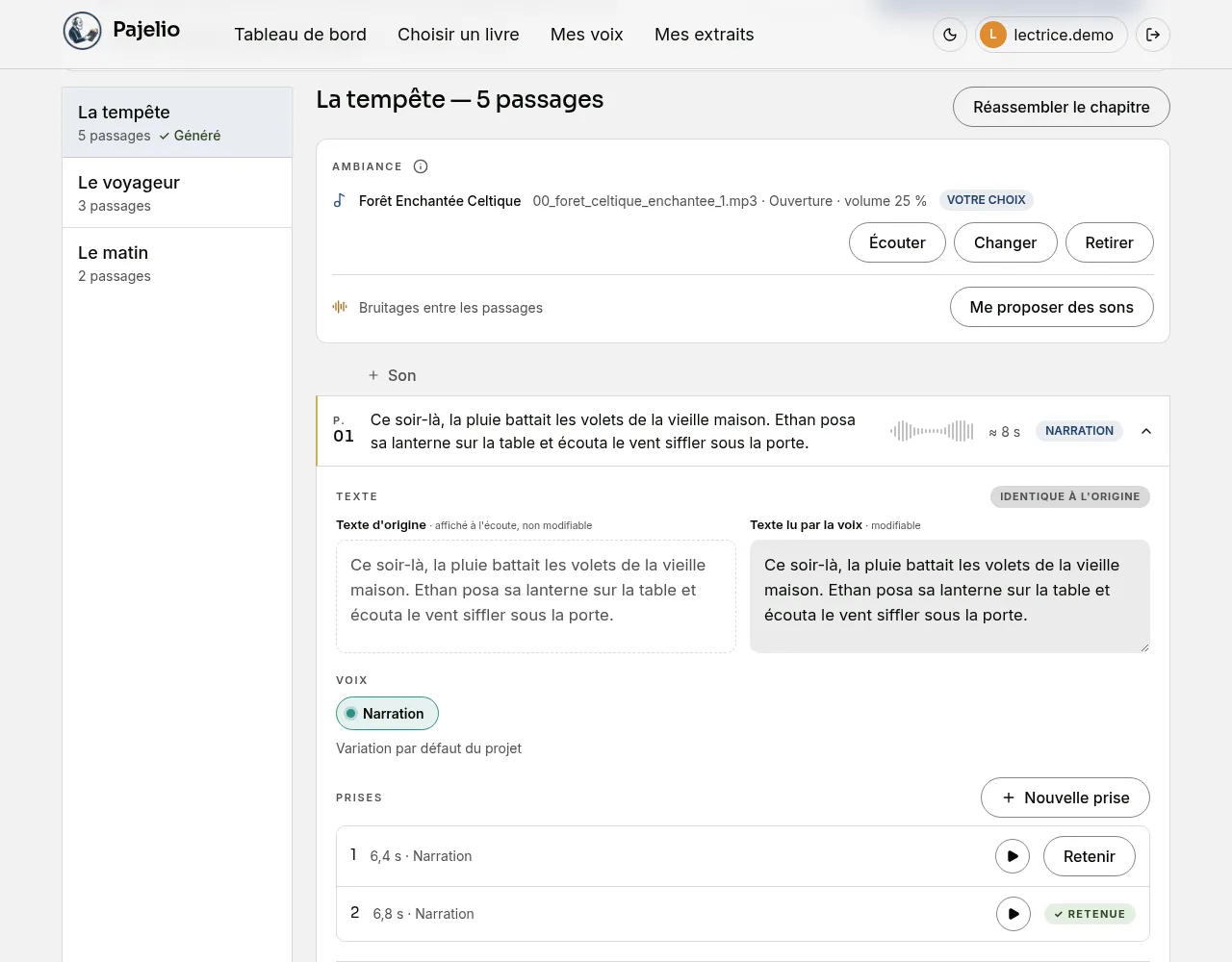The image size is (1232, 962).
Task: Click the passage 01 waveform thumbnail
Action: click(932, 431)
